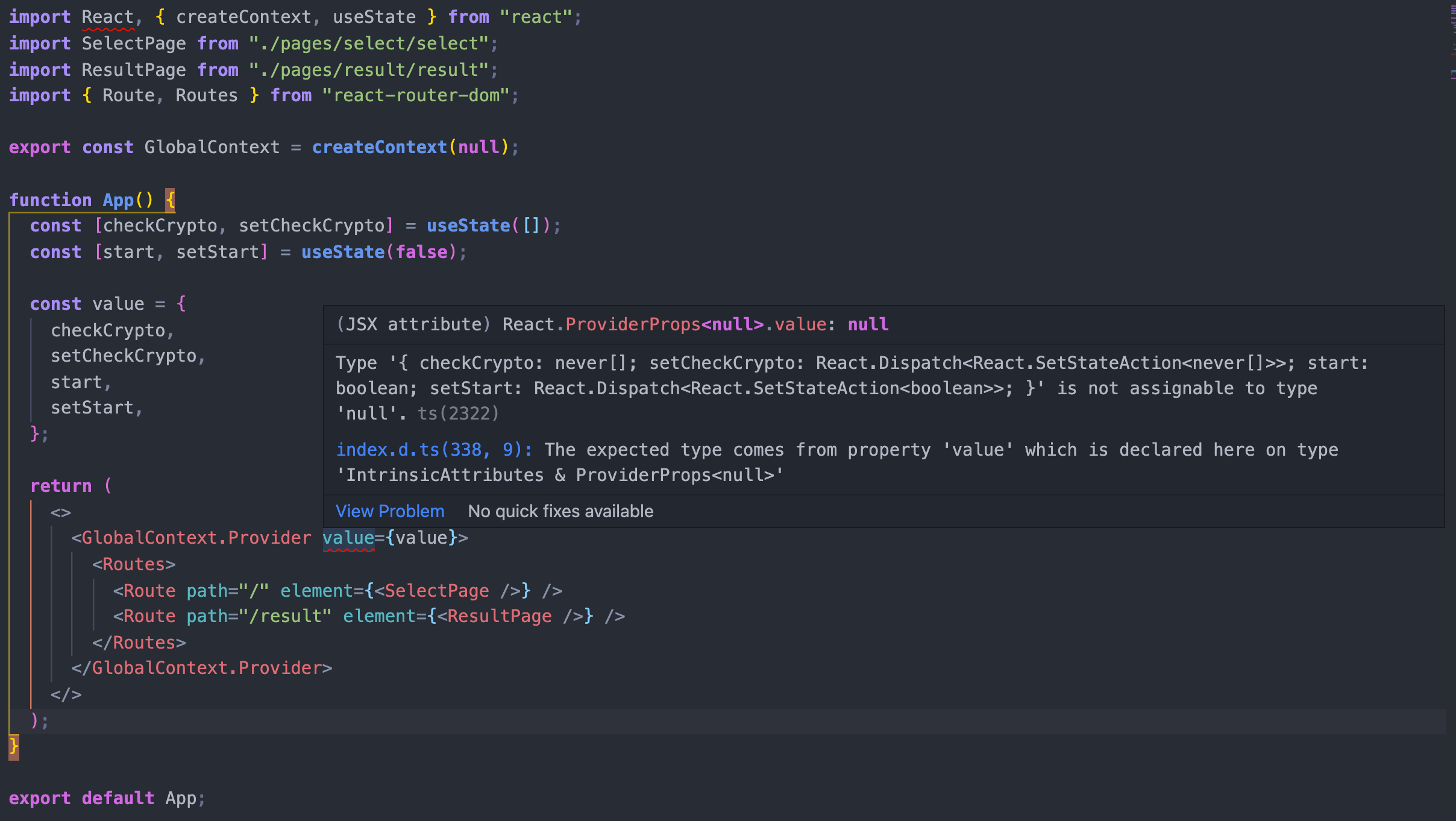The height and width of the screenshot is (821, 1456).
Task: Click the createContext(null) call
Action: tap(410, 147)
